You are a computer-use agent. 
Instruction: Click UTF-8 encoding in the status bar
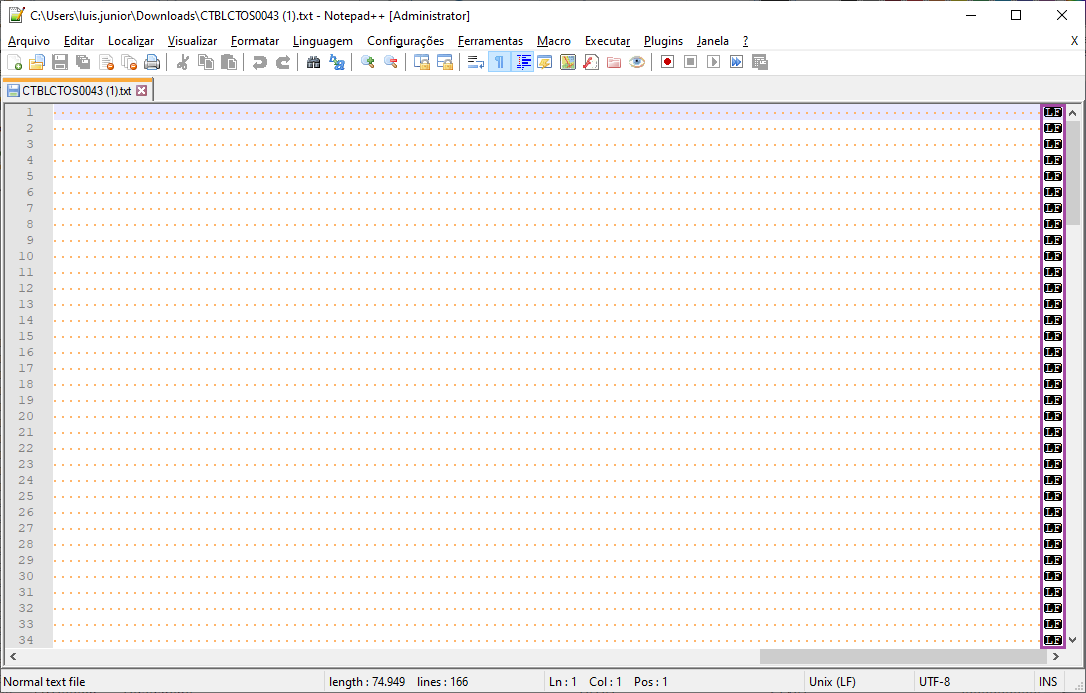934,682
